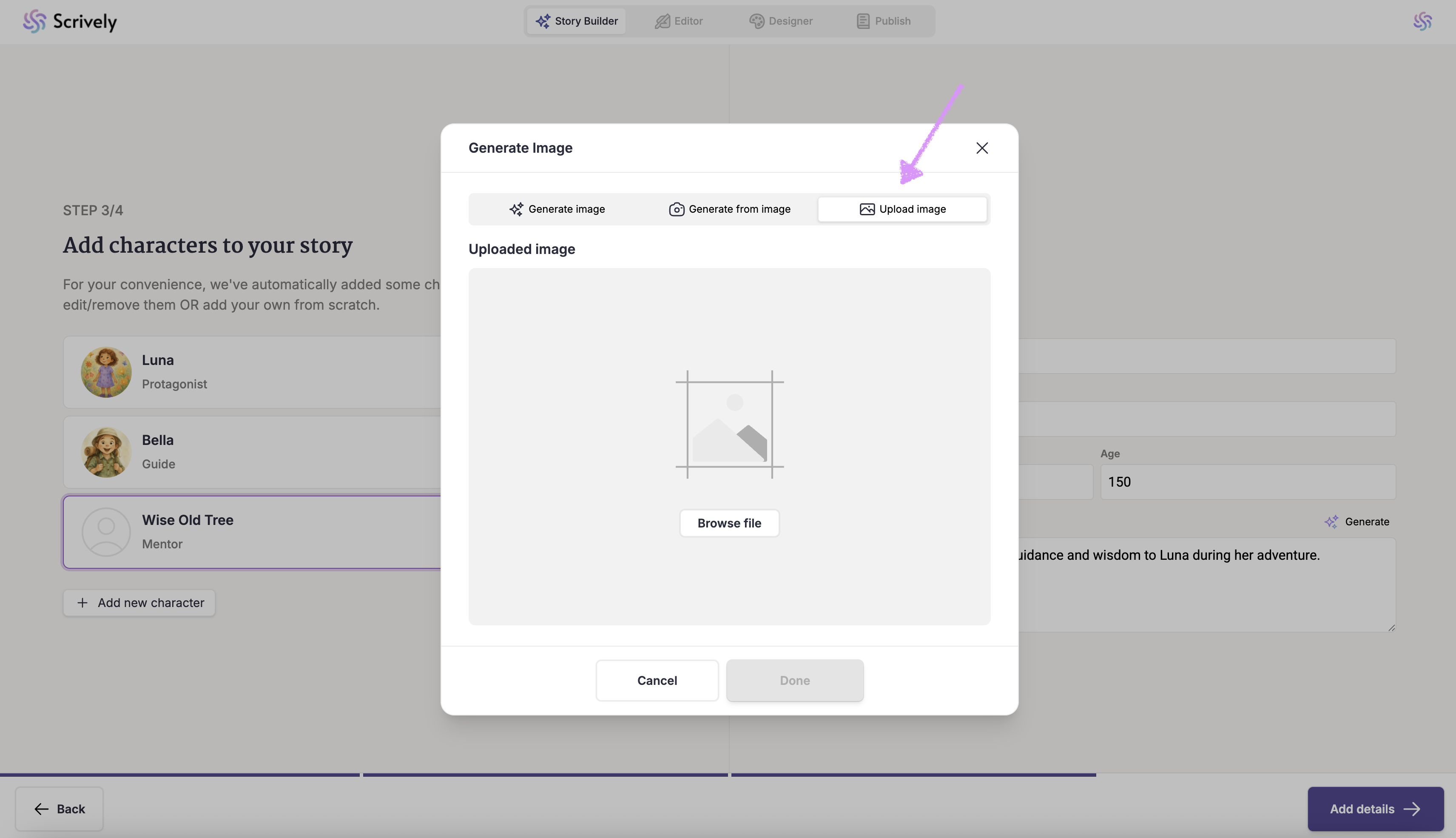Click the image placeholder frame icon
1456x838 pixels.
[x=729, y=425]
